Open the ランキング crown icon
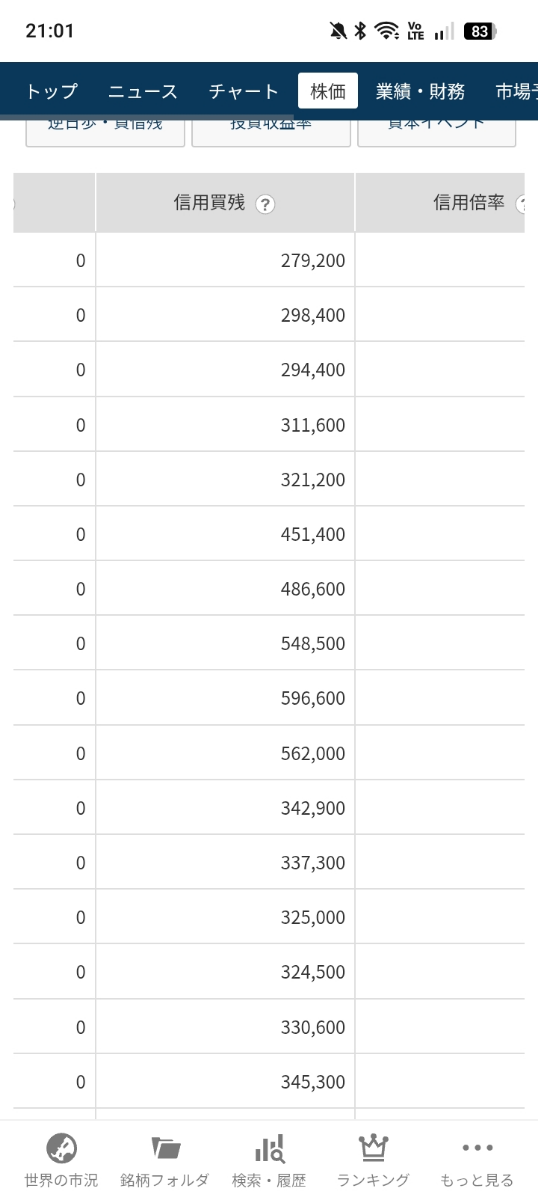The width and height of the screenshot is (538, 1200). 373,1147
